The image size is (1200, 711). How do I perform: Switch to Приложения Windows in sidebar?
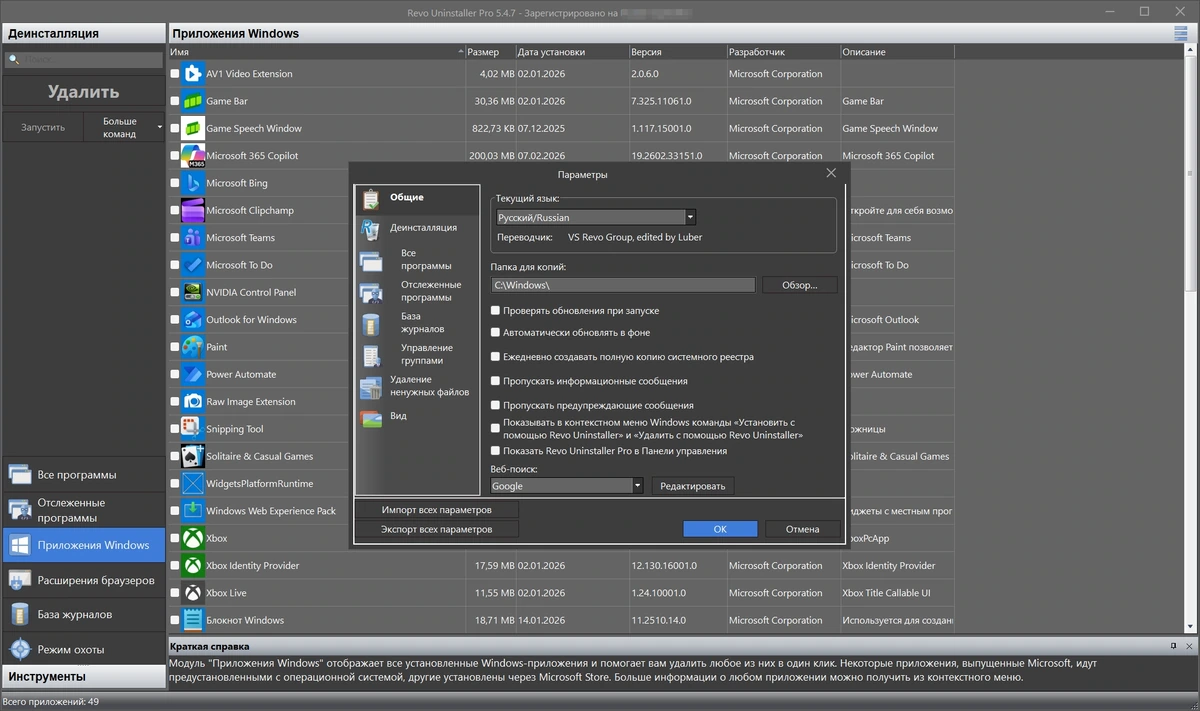(x=83, y=545)
